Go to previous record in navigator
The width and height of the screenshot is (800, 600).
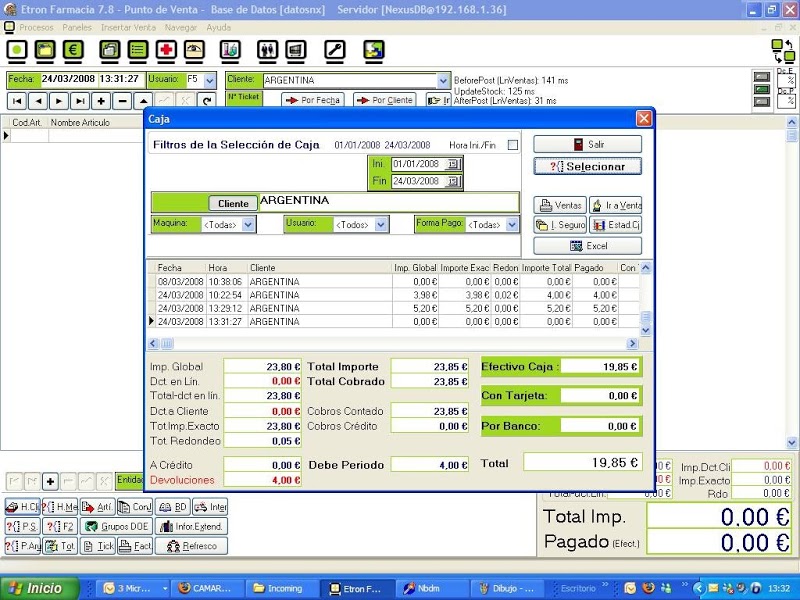[x=38, y=101]
